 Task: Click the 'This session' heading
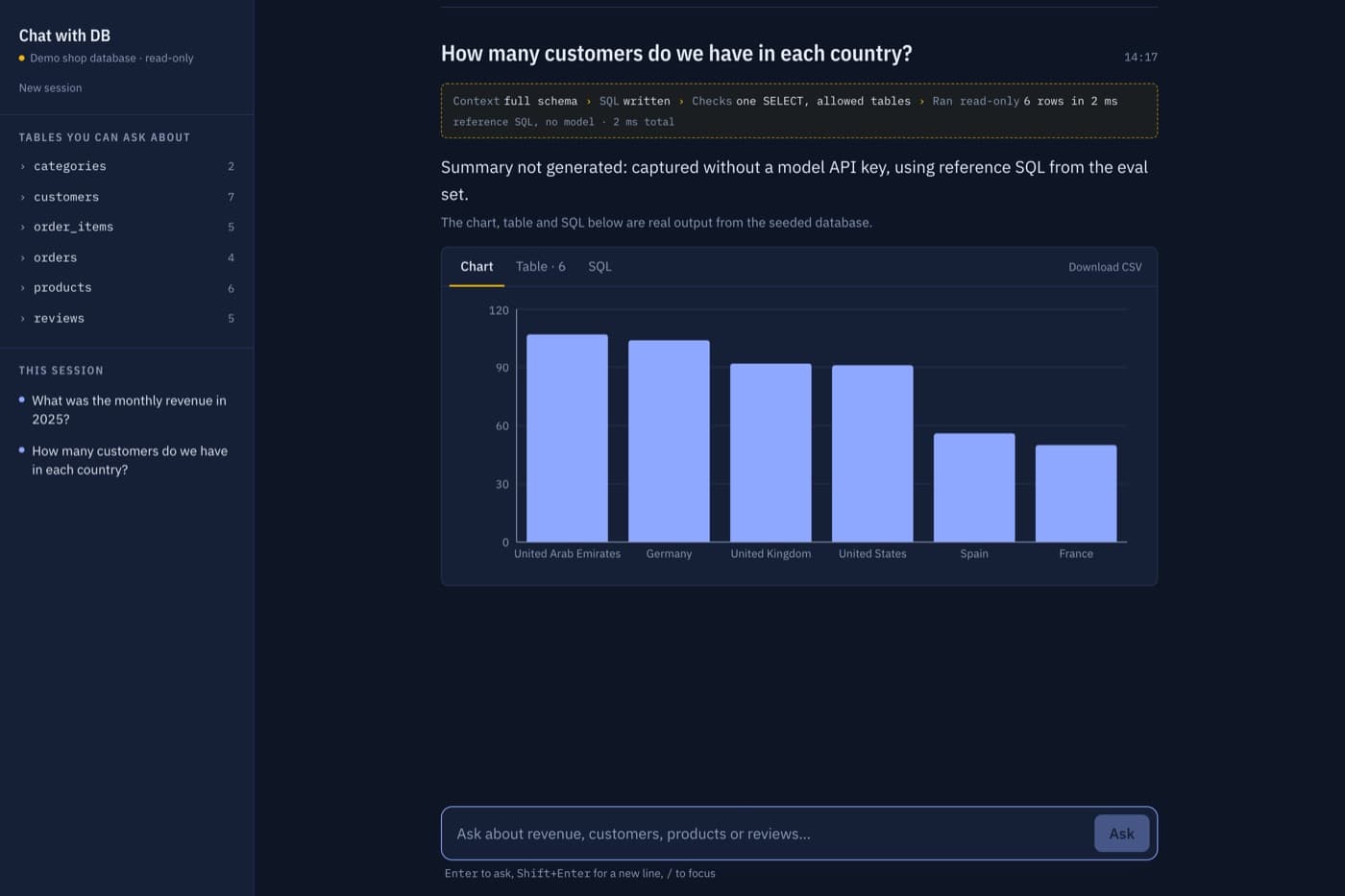61,371
